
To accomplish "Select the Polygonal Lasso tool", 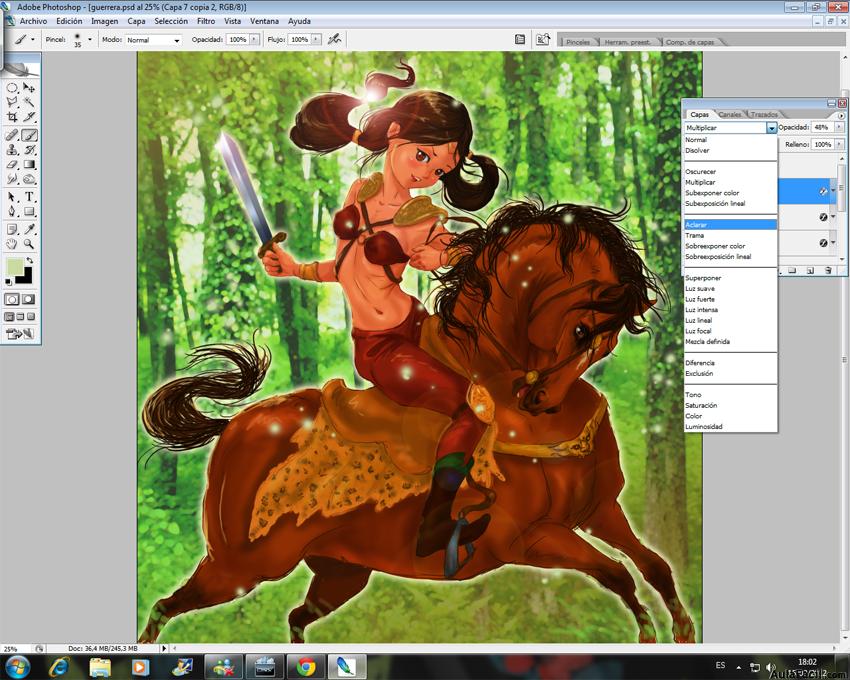I will pos(12,102).
